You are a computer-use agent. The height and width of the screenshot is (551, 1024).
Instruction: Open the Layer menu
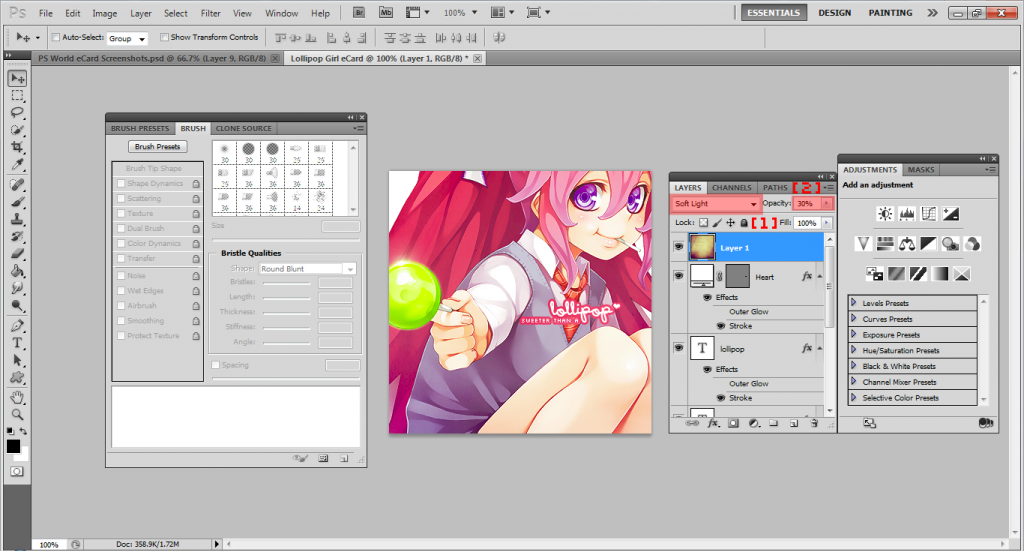[140, 13]
